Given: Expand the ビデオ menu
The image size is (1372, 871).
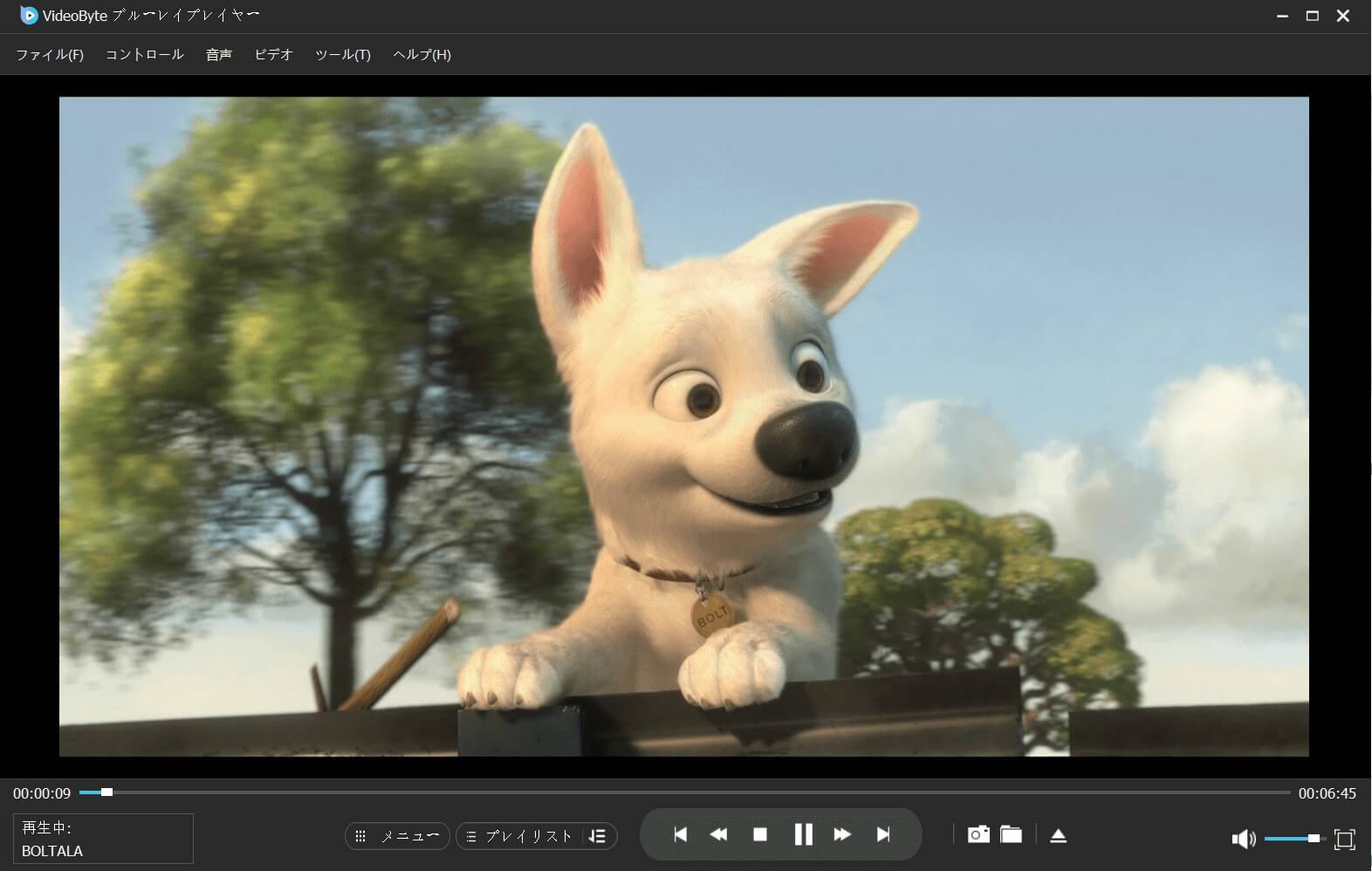Looking at the screenshot, I should point(273,54).
